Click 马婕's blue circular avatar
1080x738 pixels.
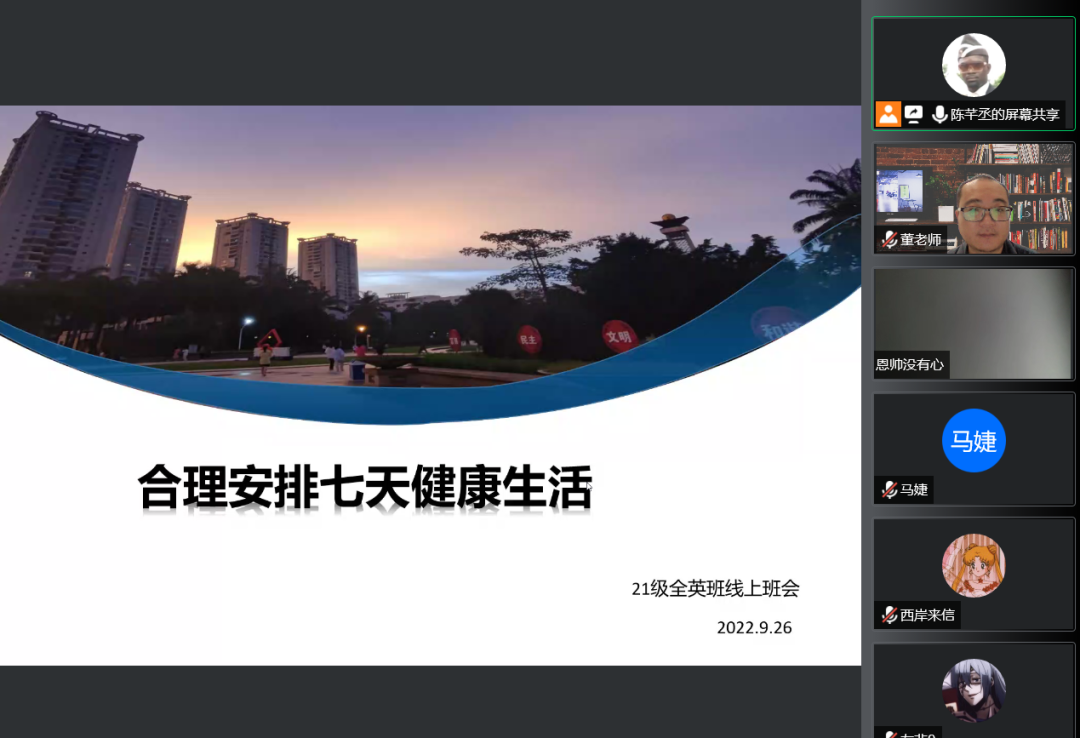973,440
